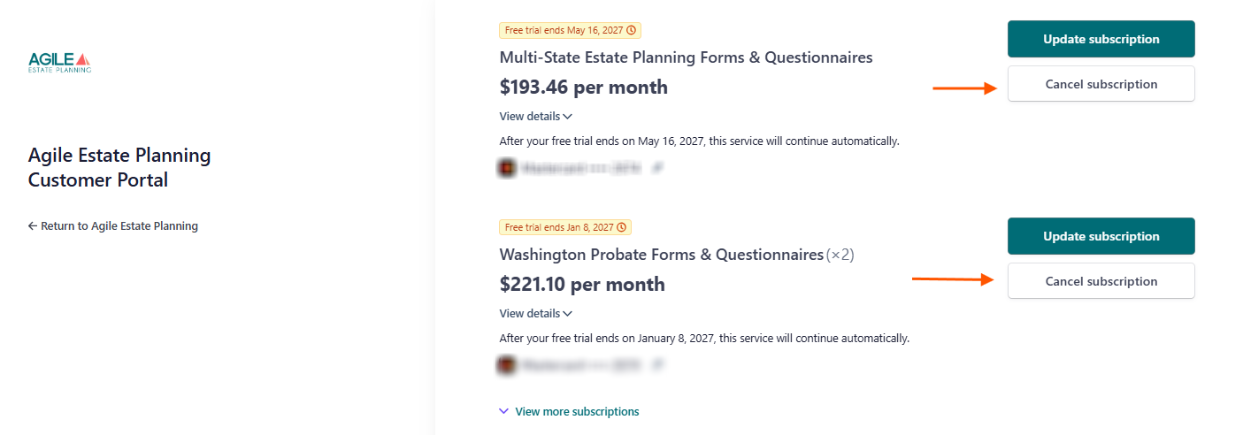Click the clock icon on Jan 8 trial badge
This screenshot has width=1243, height=435.
pyautogui.click(x=622, y=227)
